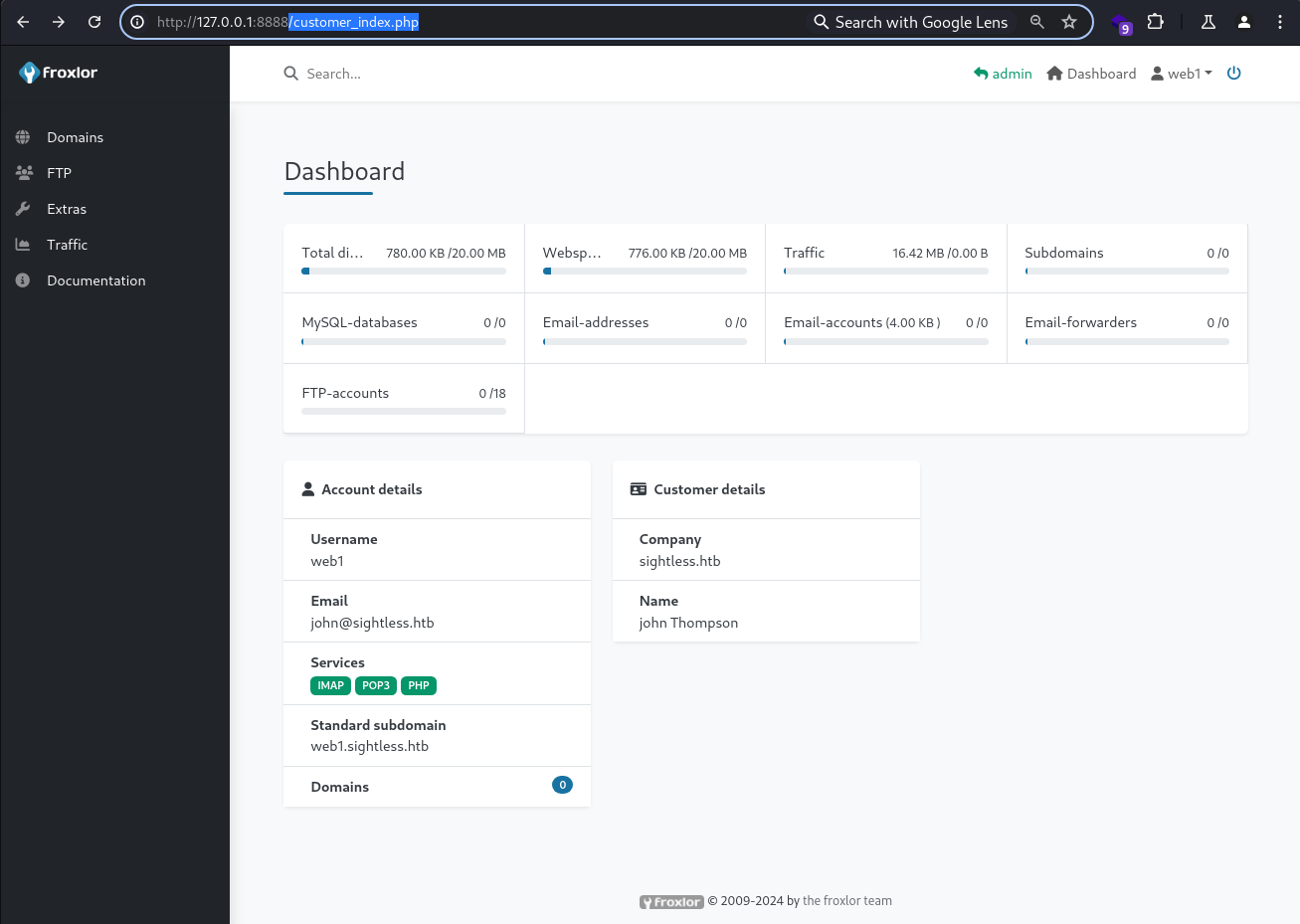This screenshot has height=924, width=1300.
Task: Expand the web1 user dropdown
Action: coord(1182,74)
